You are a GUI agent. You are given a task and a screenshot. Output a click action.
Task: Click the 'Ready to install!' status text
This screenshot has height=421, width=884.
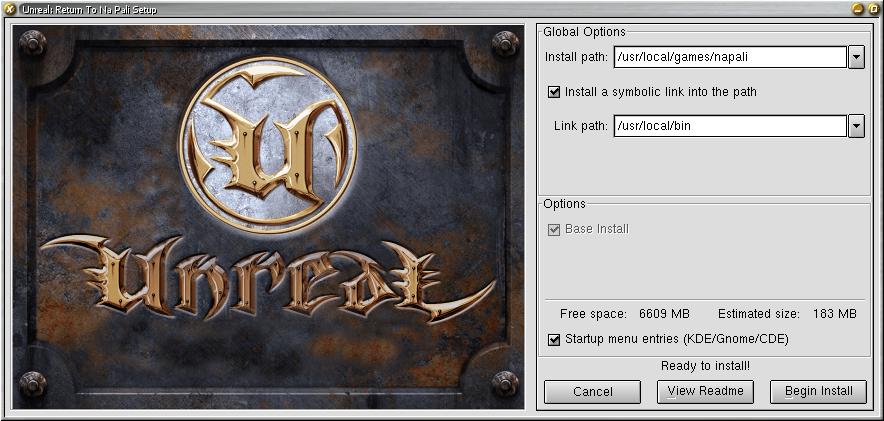(705, 366)
